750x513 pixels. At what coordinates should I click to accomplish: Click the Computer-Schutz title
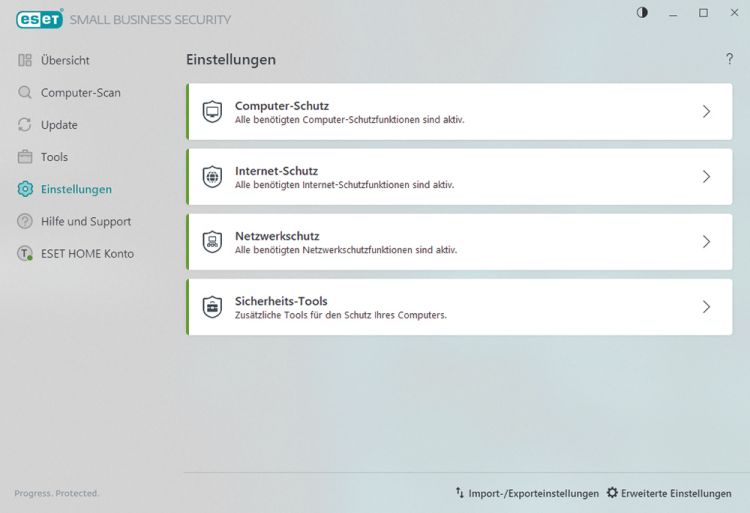tap(282, 106)
